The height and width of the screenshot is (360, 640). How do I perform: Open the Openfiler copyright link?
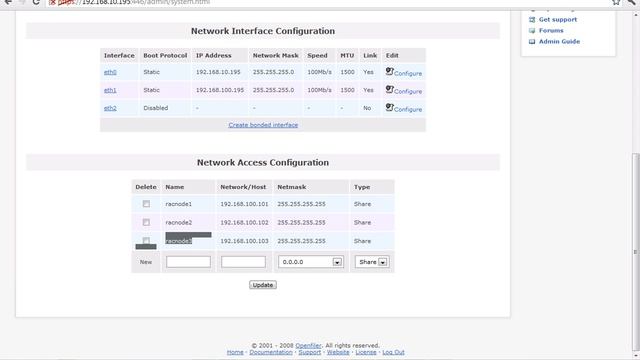pyautogui.click(x=308, y=346)
